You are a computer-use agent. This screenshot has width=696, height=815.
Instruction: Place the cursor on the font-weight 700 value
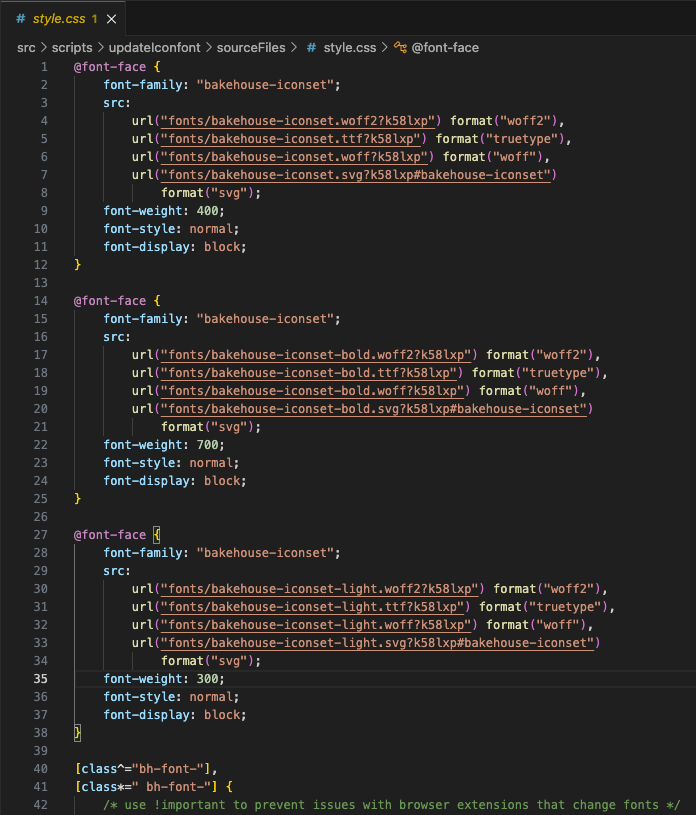208,445
